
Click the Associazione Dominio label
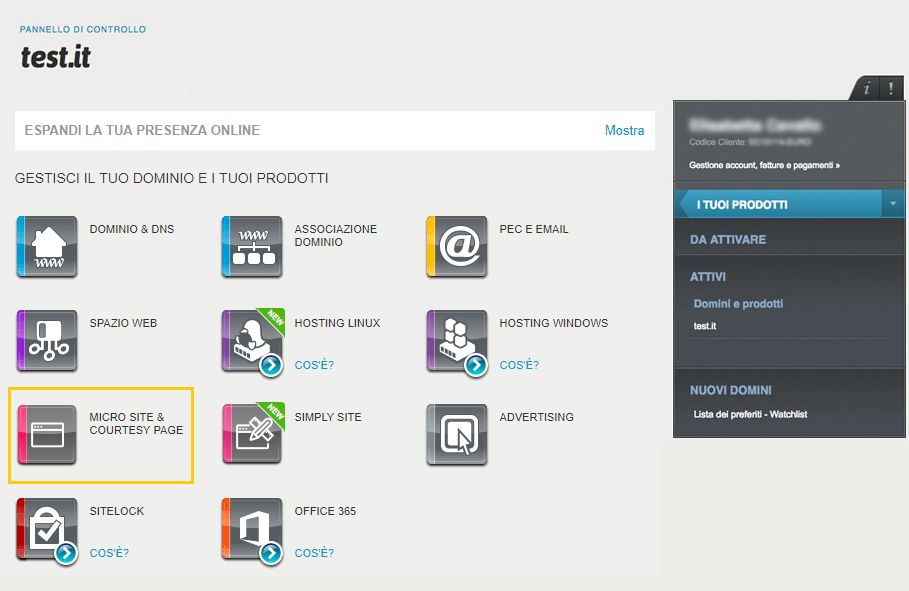point(336,235)
